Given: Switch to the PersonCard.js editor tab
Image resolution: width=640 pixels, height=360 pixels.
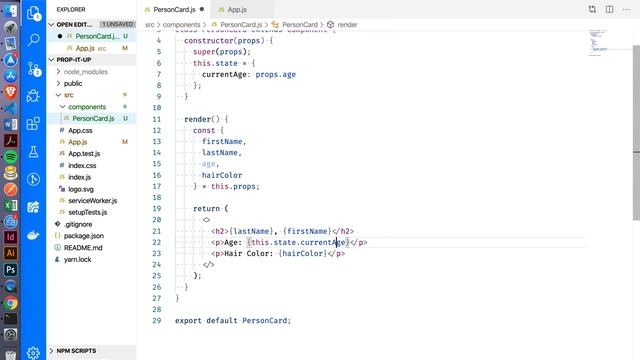Looking at the screenshot, I should click(x=174, y=9).
